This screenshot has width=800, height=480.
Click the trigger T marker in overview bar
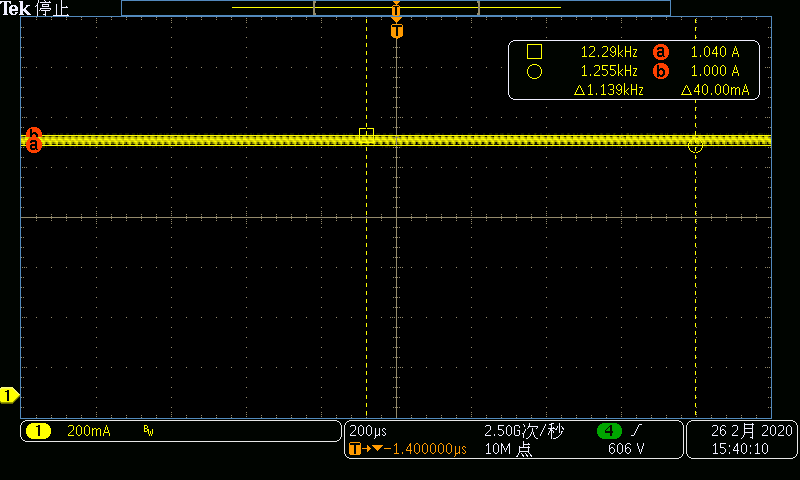(x=396, y=10)
